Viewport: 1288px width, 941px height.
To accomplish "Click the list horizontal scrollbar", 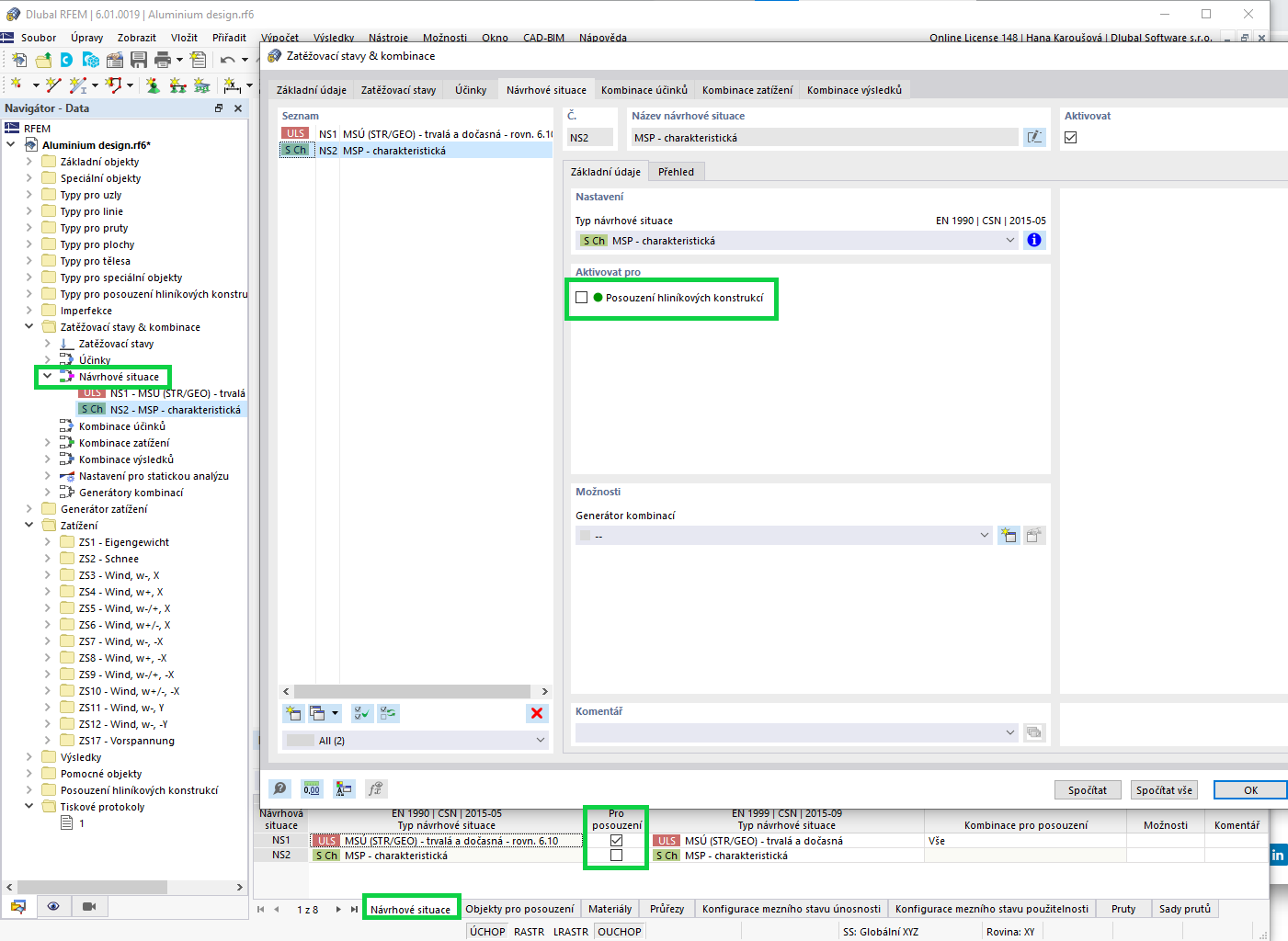I will coord(414,691).
